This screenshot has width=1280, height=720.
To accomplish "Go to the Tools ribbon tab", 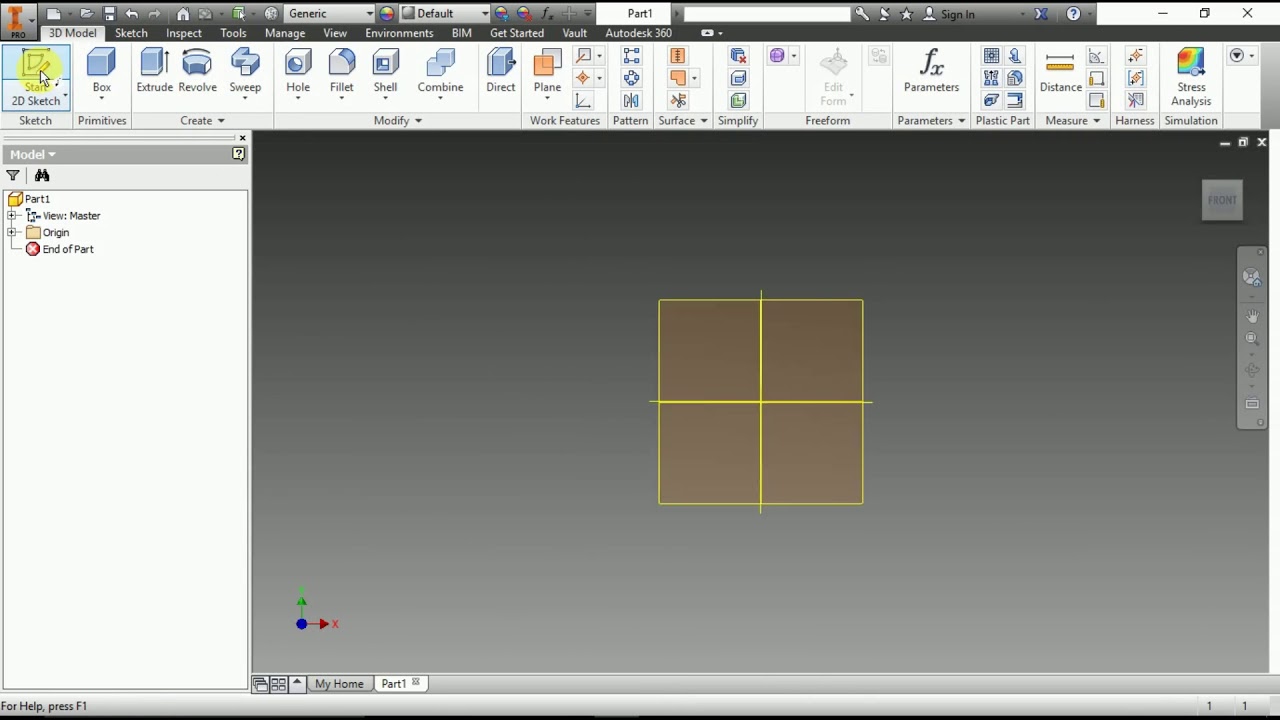I will pos(233,33).
